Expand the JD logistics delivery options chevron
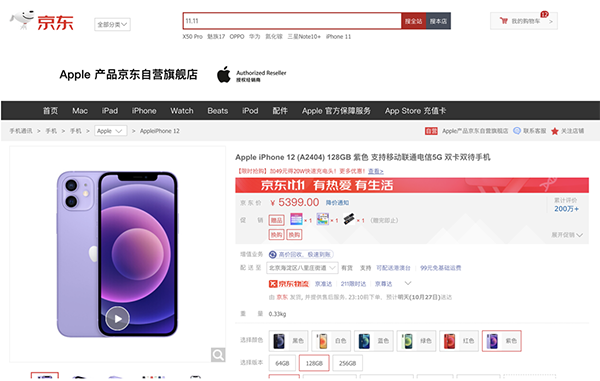This screenshot has height=381, width=600. pos(408,283)
